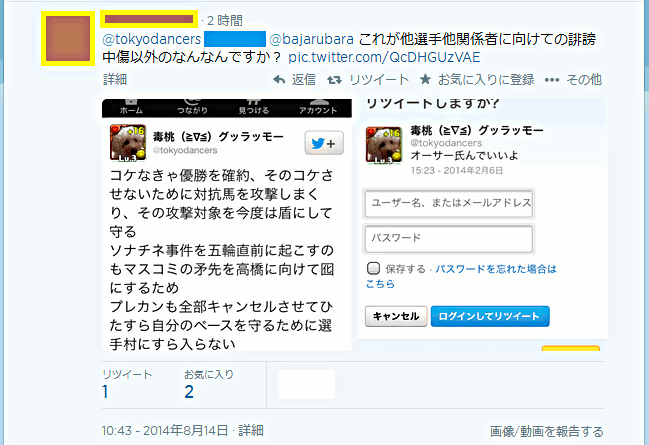
Task: Click ログインしてリツイート button
Action: pos(490,316)
